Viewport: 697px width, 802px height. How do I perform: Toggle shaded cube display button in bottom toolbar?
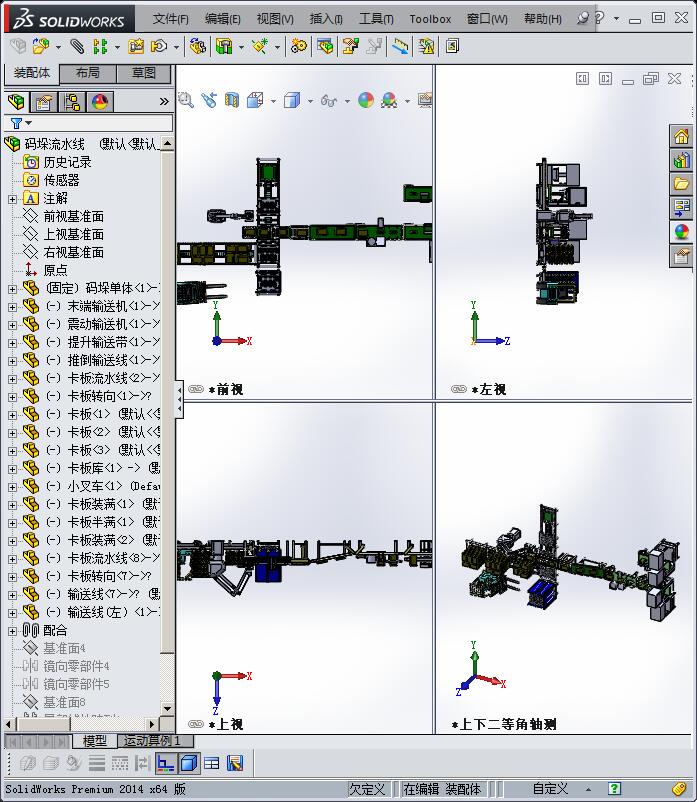point(189,764)
